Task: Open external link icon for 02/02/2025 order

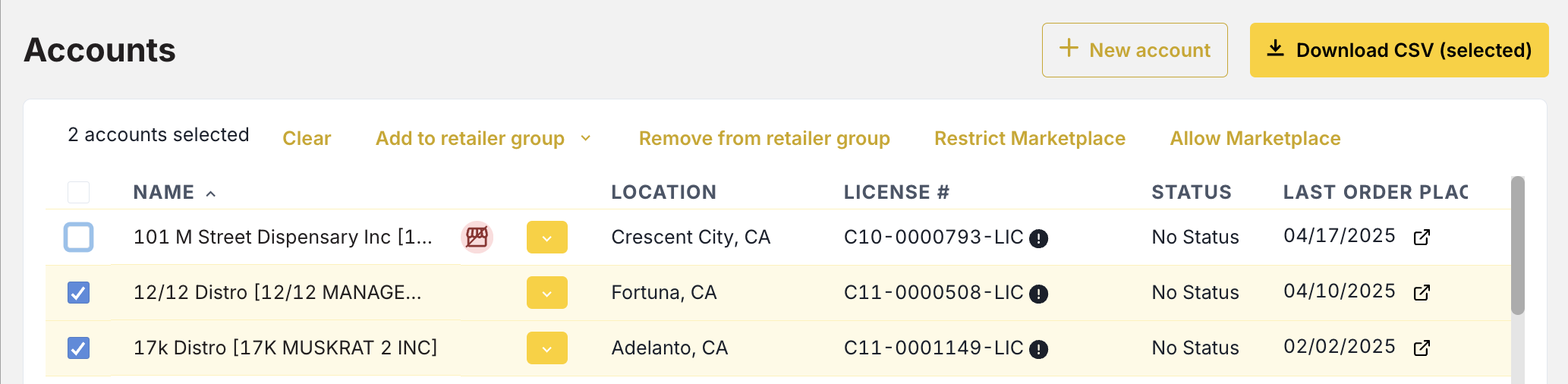Action: (x=1422, y=348)
